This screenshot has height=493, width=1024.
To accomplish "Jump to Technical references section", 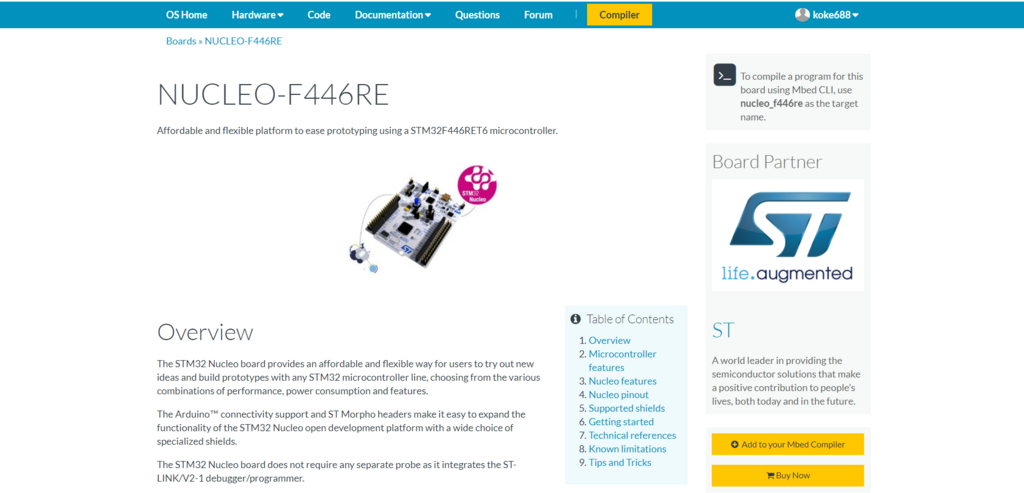I will pos(632,435).
